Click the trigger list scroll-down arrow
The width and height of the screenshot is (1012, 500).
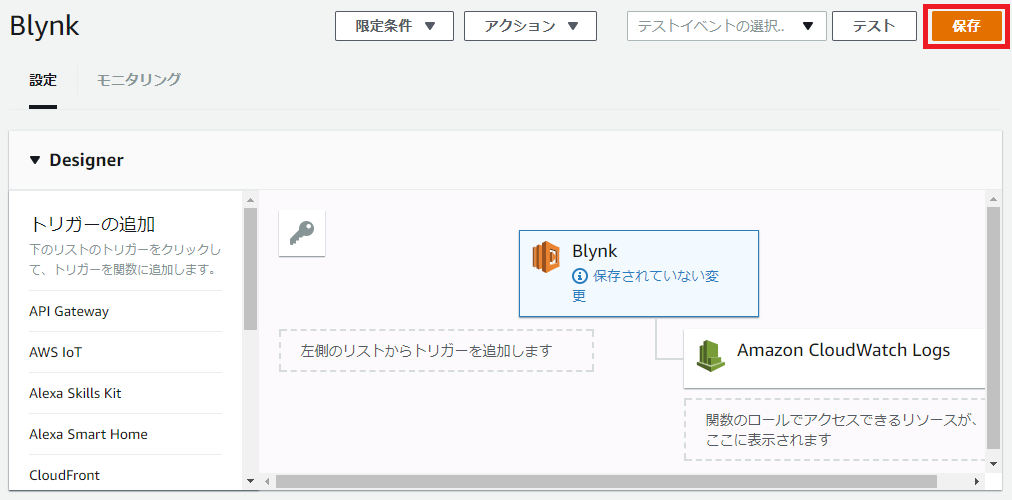pos(250,481)
